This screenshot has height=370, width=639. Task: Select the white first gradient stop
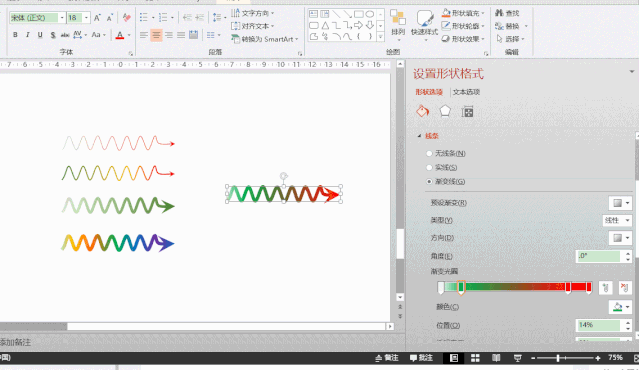441,287
